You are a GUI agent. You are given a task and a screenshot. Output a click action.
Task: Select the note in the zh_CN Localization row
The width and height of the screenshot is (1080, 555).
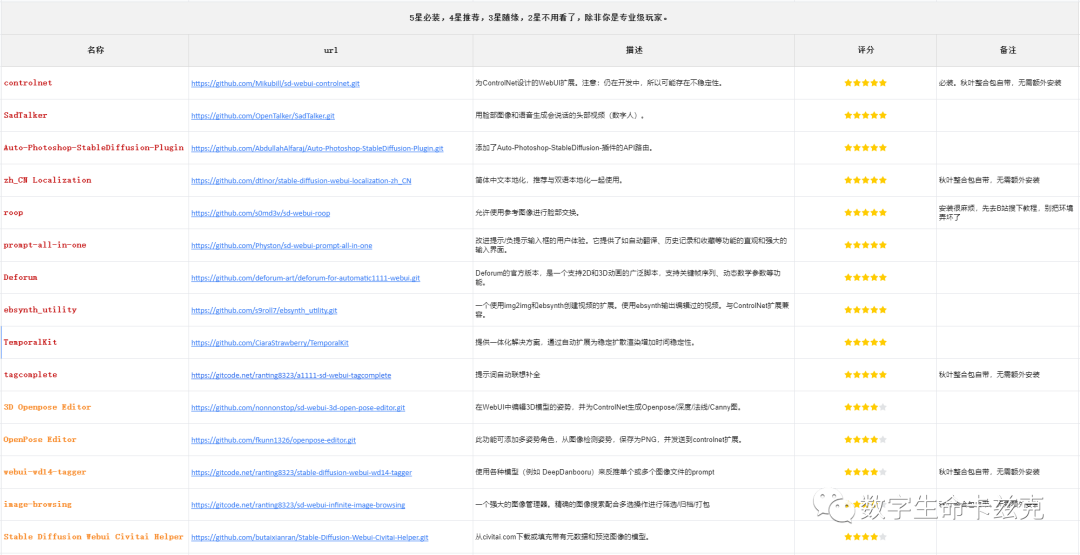tap(989, 180)
